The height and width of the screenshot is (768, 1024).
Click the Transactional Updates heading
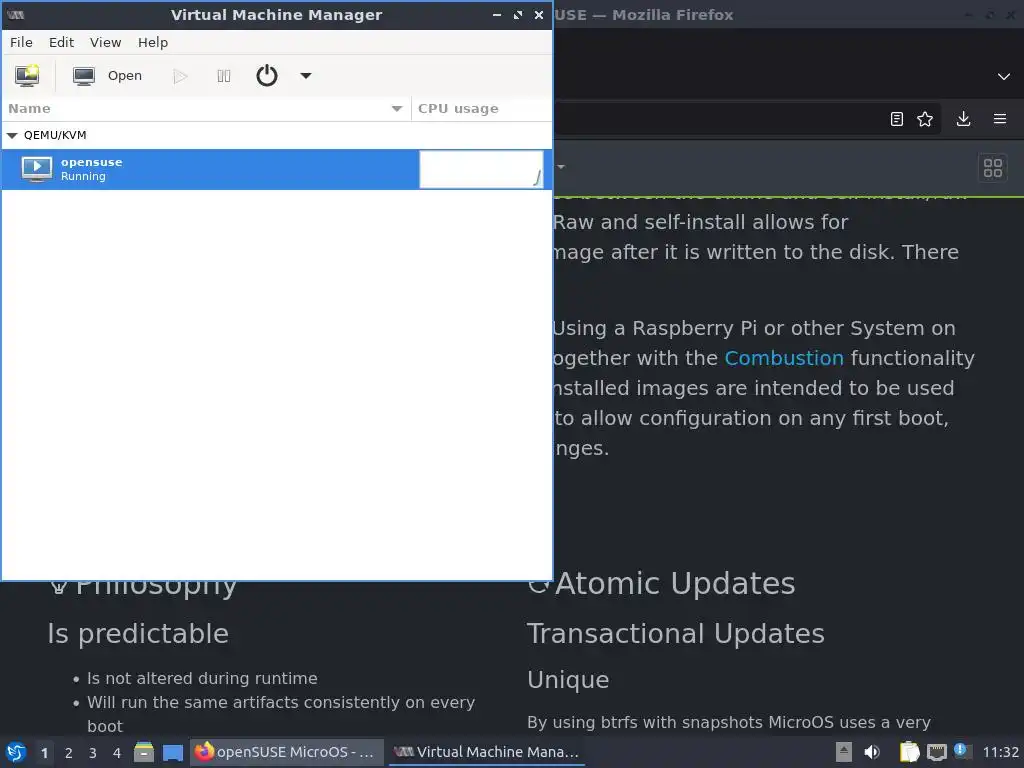pyautogui.click(x=676, y=633)
